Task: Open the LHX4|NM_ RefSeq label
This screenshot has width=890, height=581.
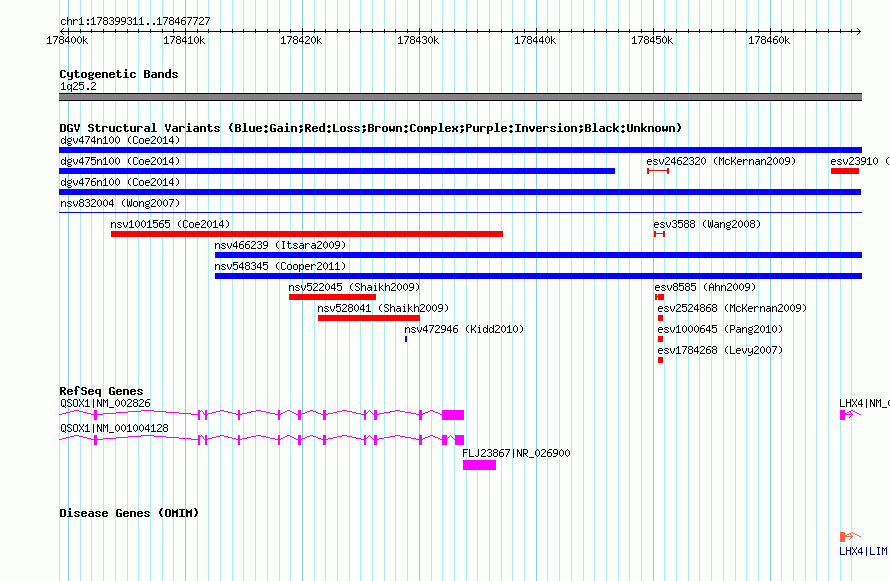Action: coord(864,403)
